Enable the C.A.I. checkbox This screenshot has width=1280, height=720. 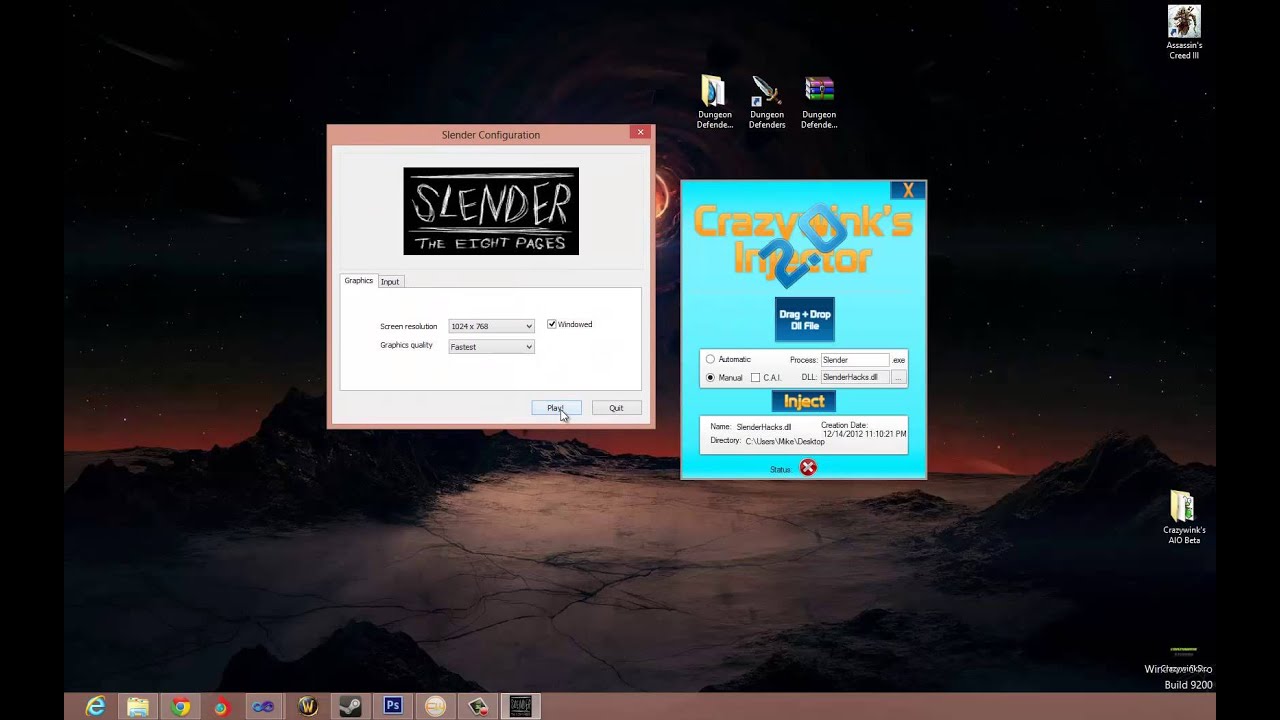755,378
